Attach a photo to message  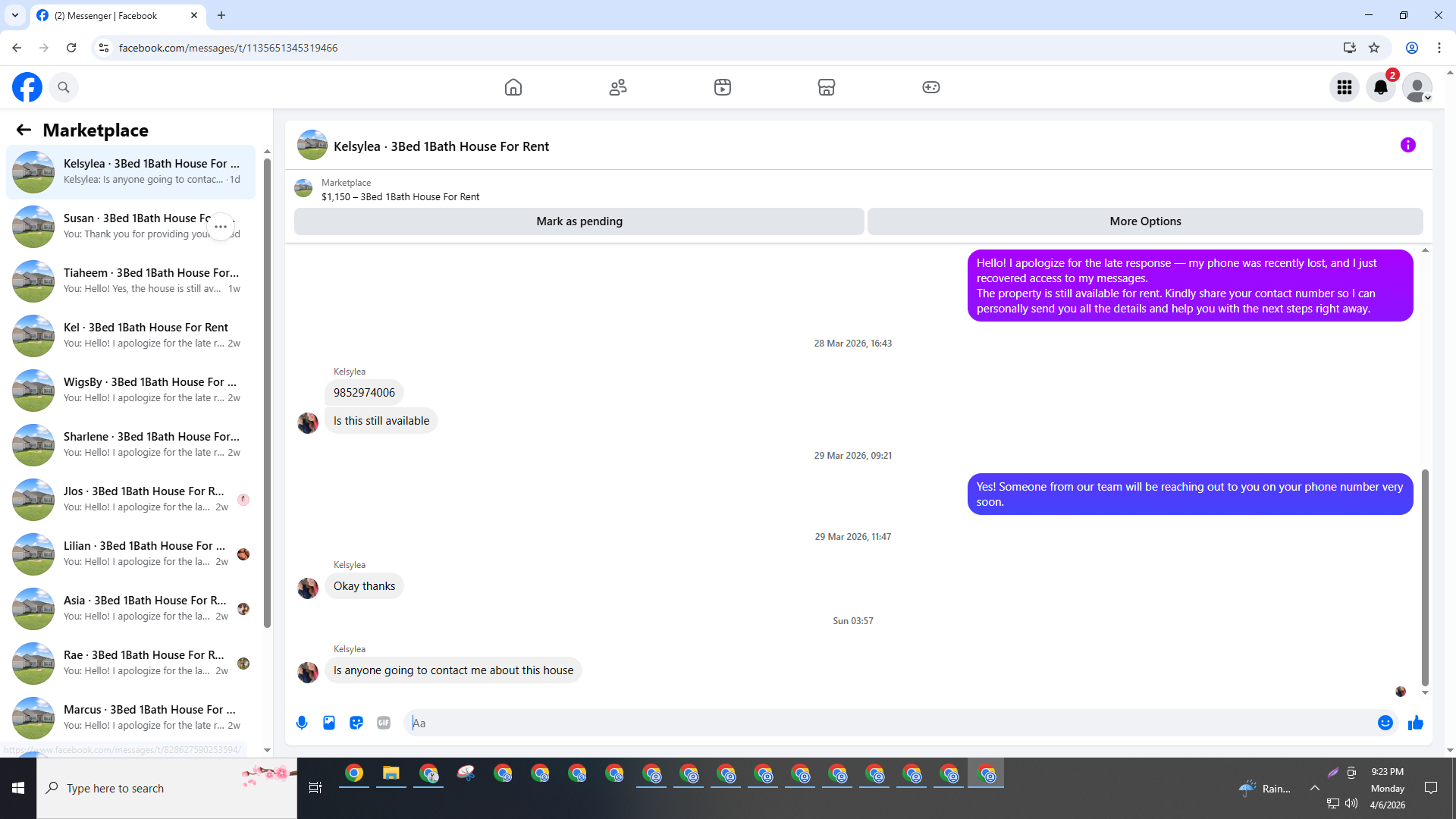[329, 723]
